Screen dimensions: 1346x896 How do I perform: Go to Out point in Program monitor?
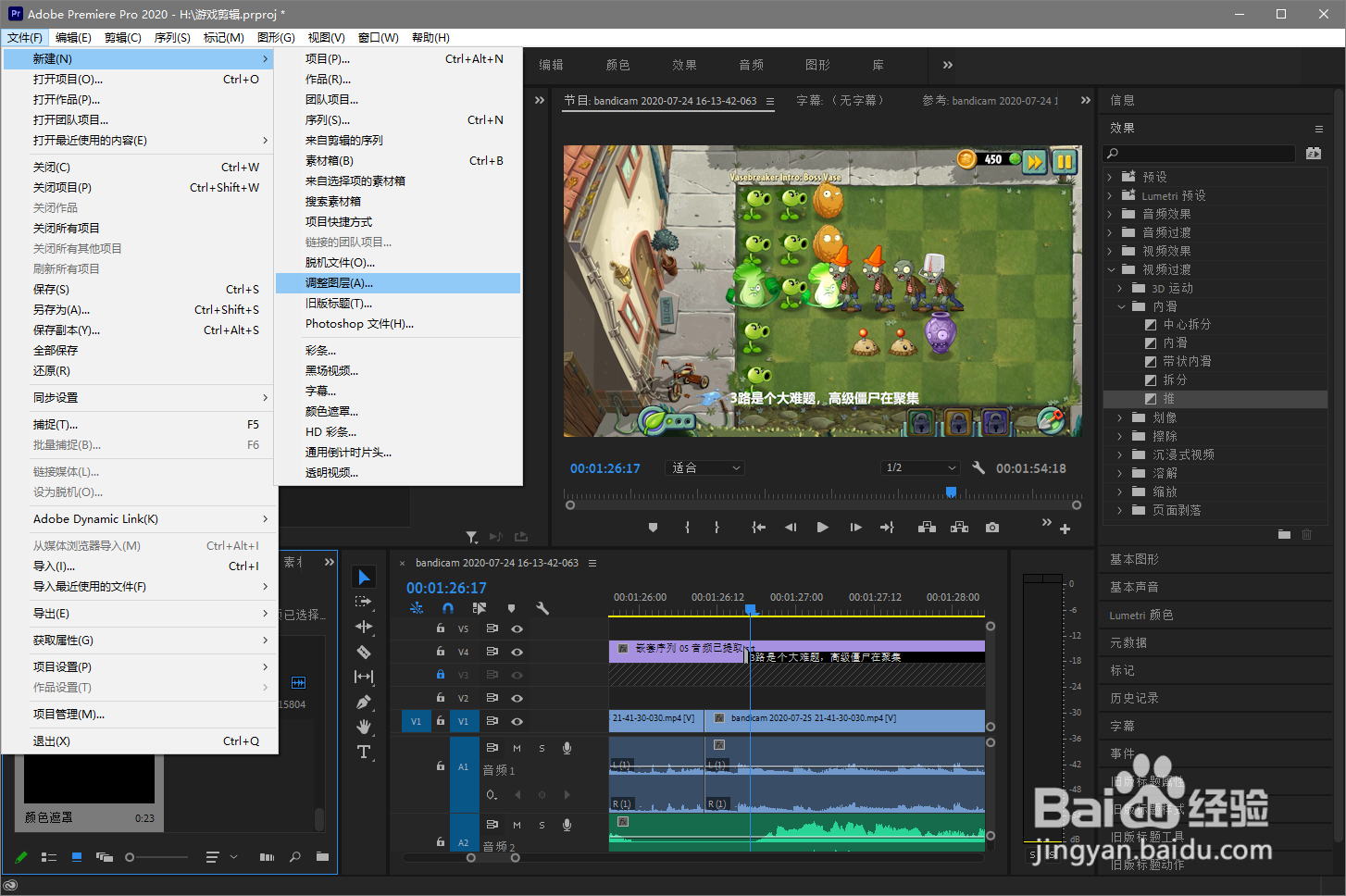point(887,528)
